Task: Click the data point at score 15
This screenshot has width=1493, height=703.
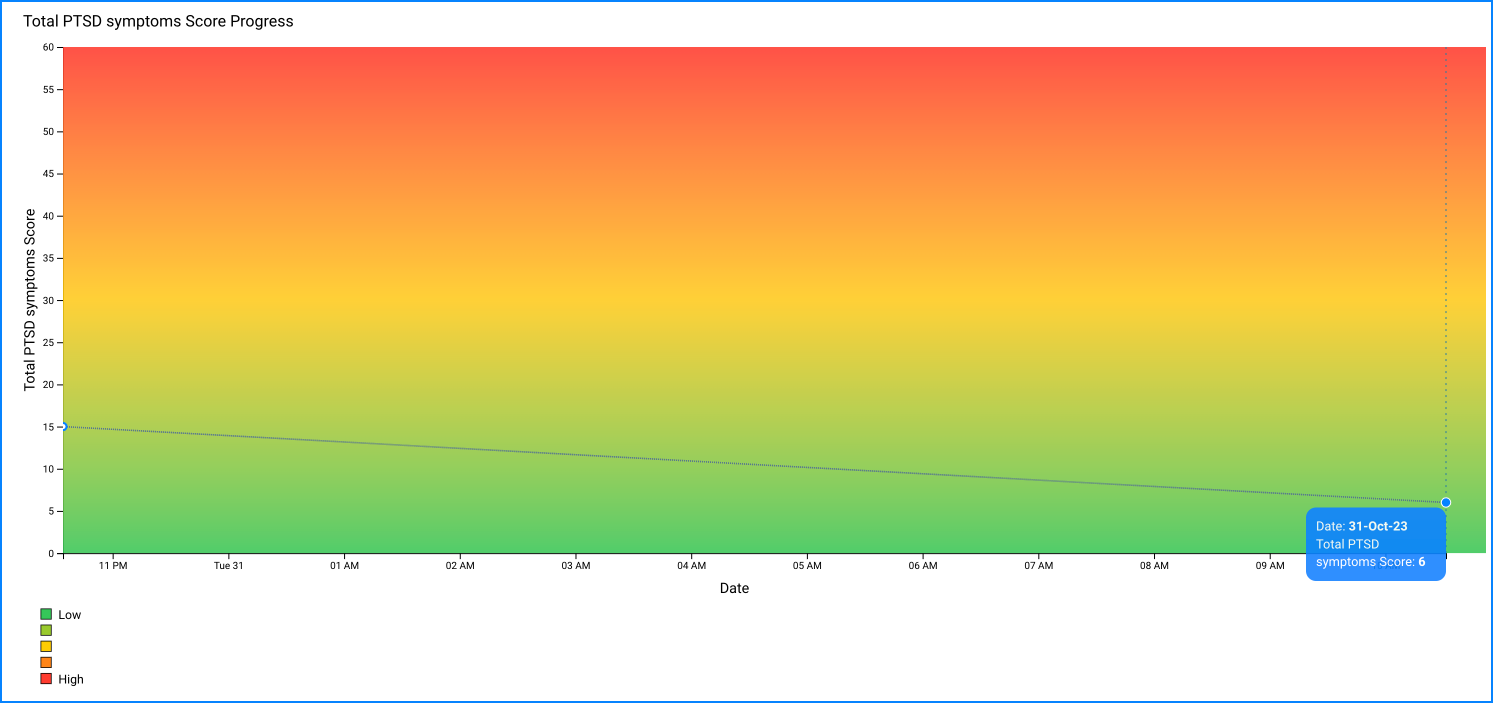Action: [63, 427]
